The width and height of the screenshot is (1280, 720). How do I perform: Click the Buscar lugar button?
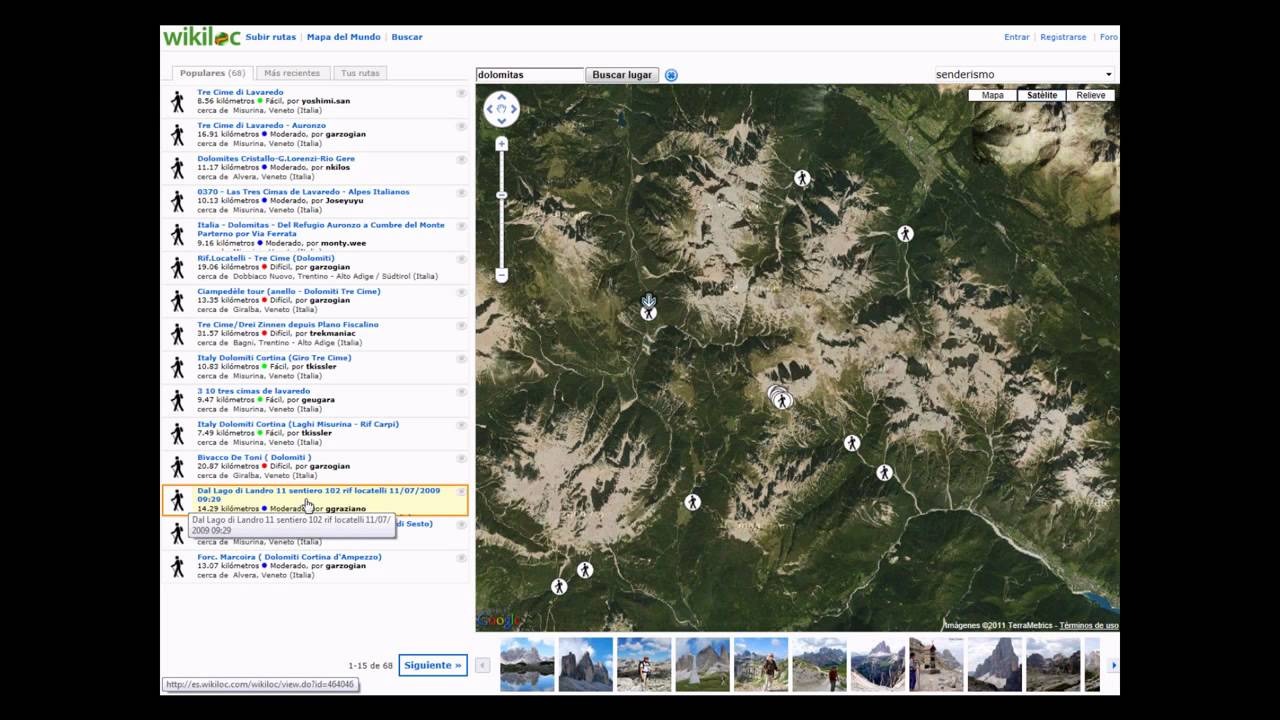[622, 75]
